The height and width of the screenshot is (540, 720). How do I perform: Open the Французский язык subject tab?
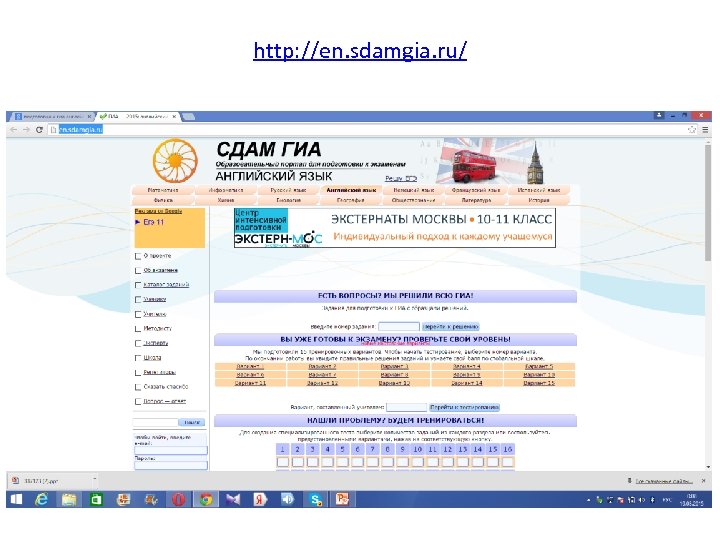tap(476, 190)
